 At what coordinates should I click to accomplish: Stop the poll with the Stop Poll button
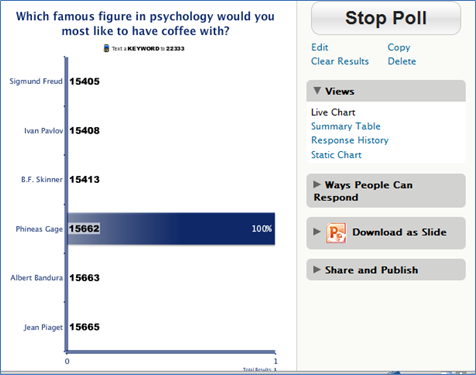tap(386, 18)
